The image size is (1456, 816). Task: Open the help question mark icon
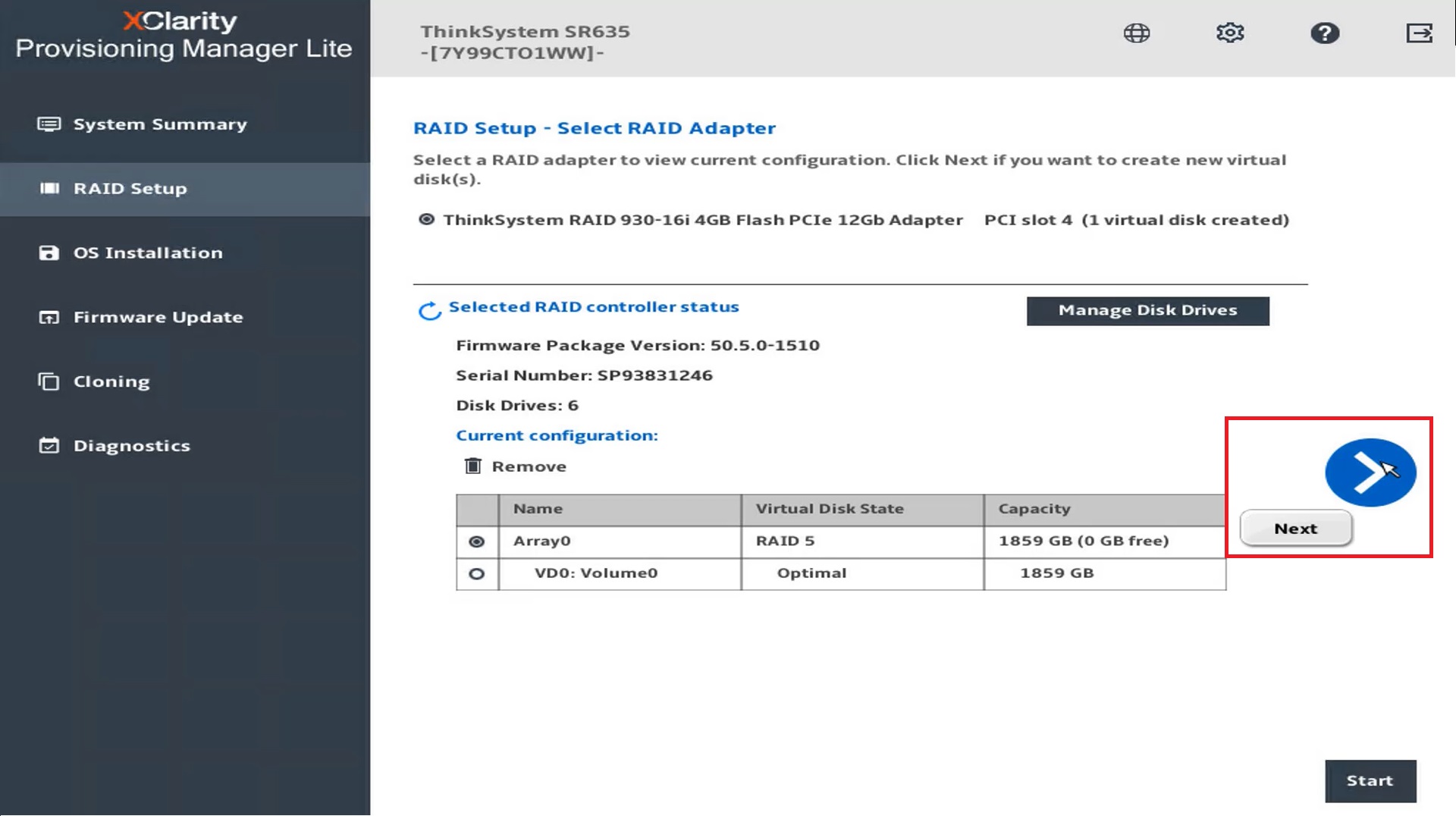click(1325, 33)
